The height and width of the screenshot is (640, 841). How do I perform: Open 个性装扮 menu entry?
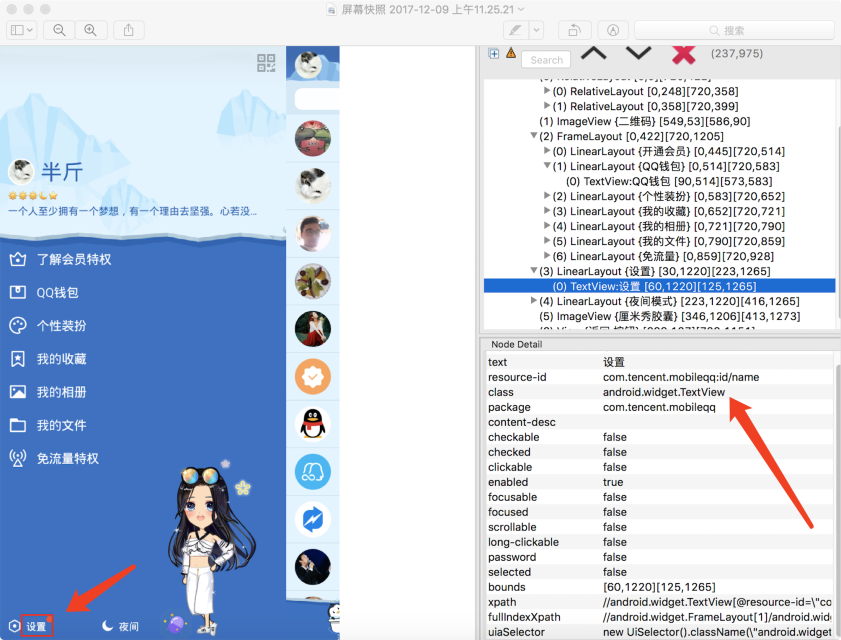61,326
